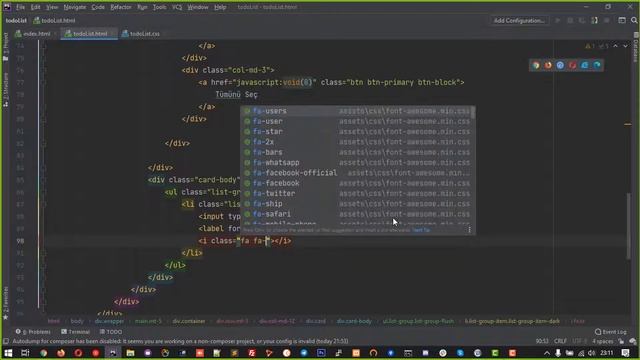Switch to the todoList.css tab
The height and width of the screenshot is (360, 640).
point(141,33)
